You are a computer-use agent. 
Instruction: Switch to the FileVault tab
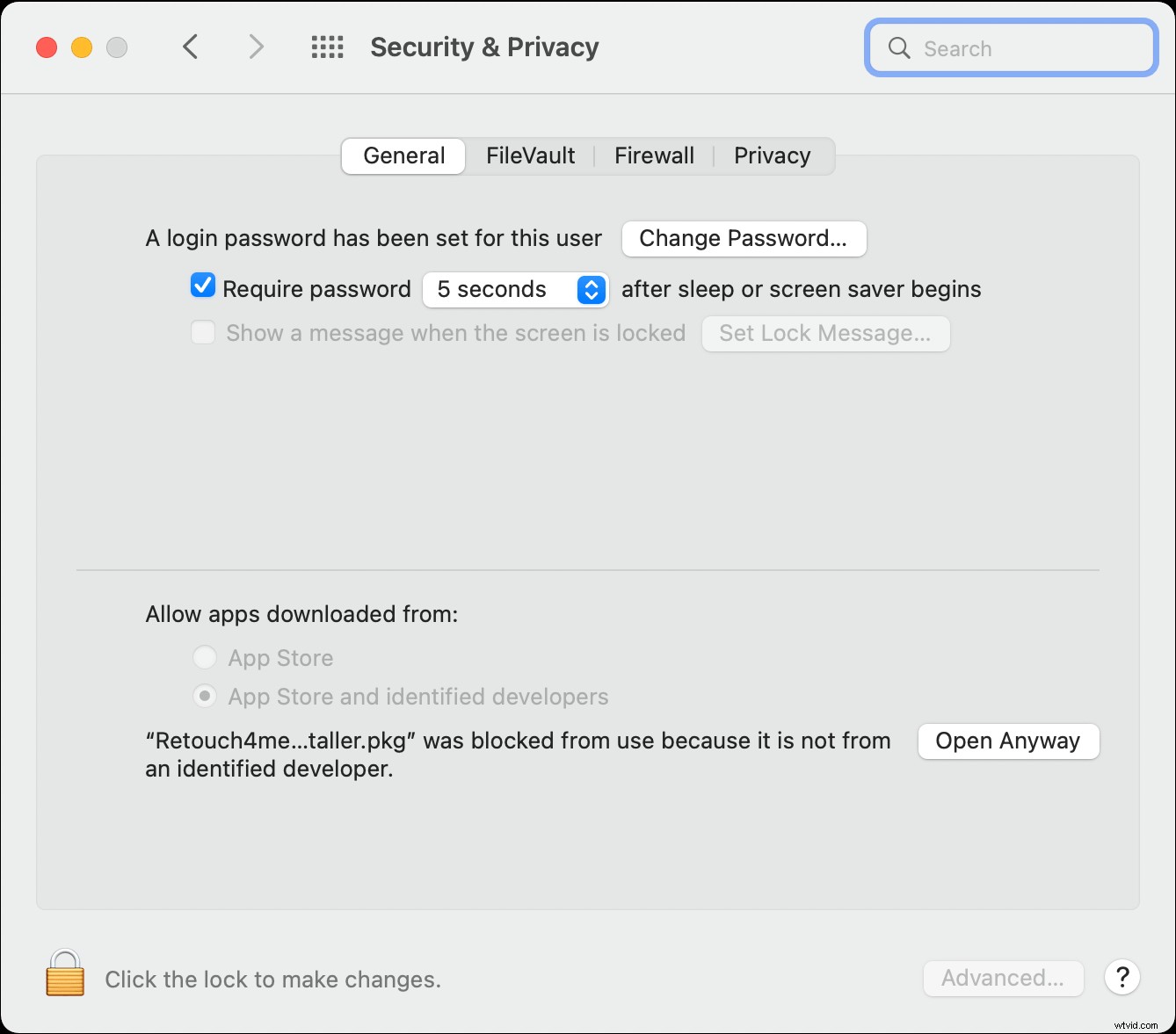[530, 155]
